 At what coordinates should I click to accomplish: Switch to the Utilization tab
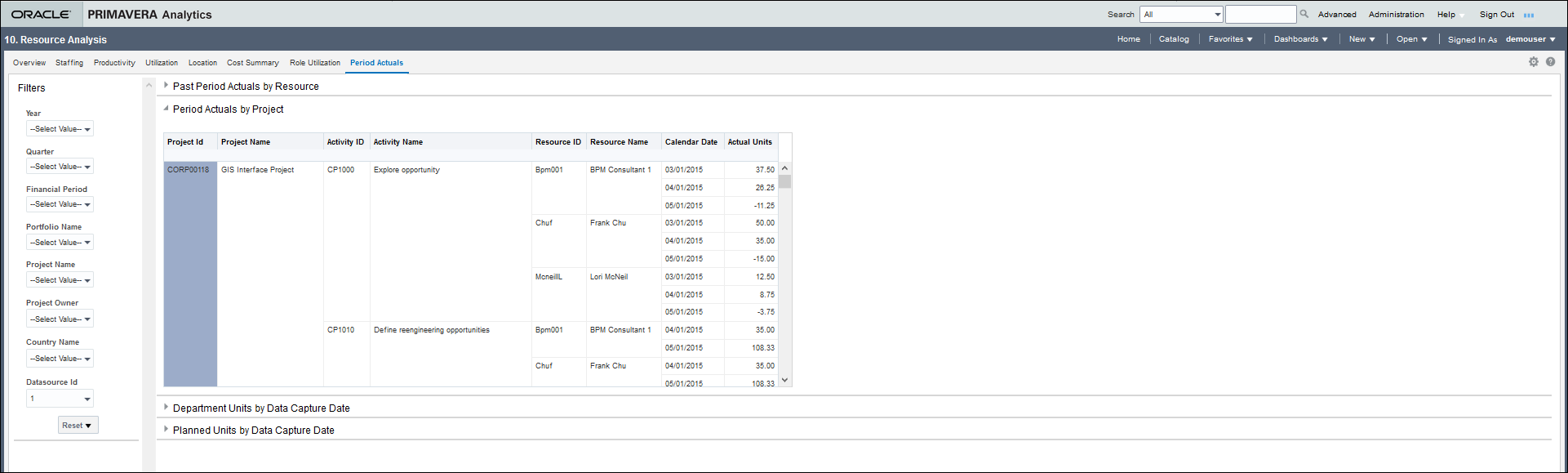pos(162,63)
